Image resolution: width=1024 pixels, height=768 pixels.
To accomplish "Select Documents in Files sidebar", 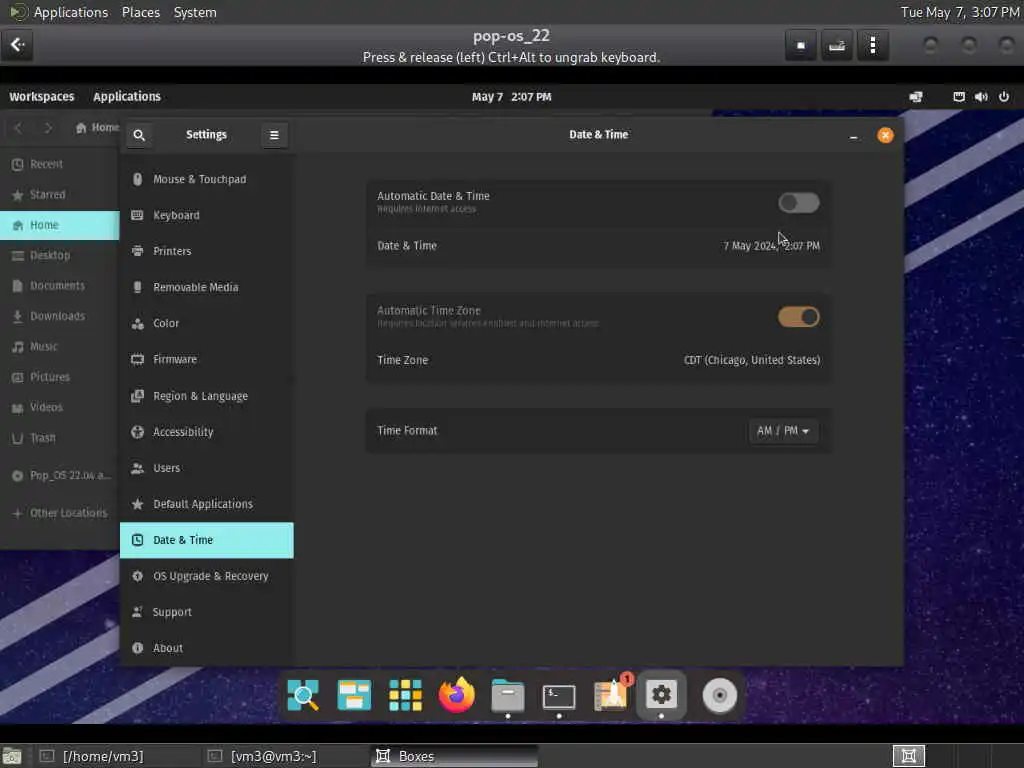I will 60,286.
